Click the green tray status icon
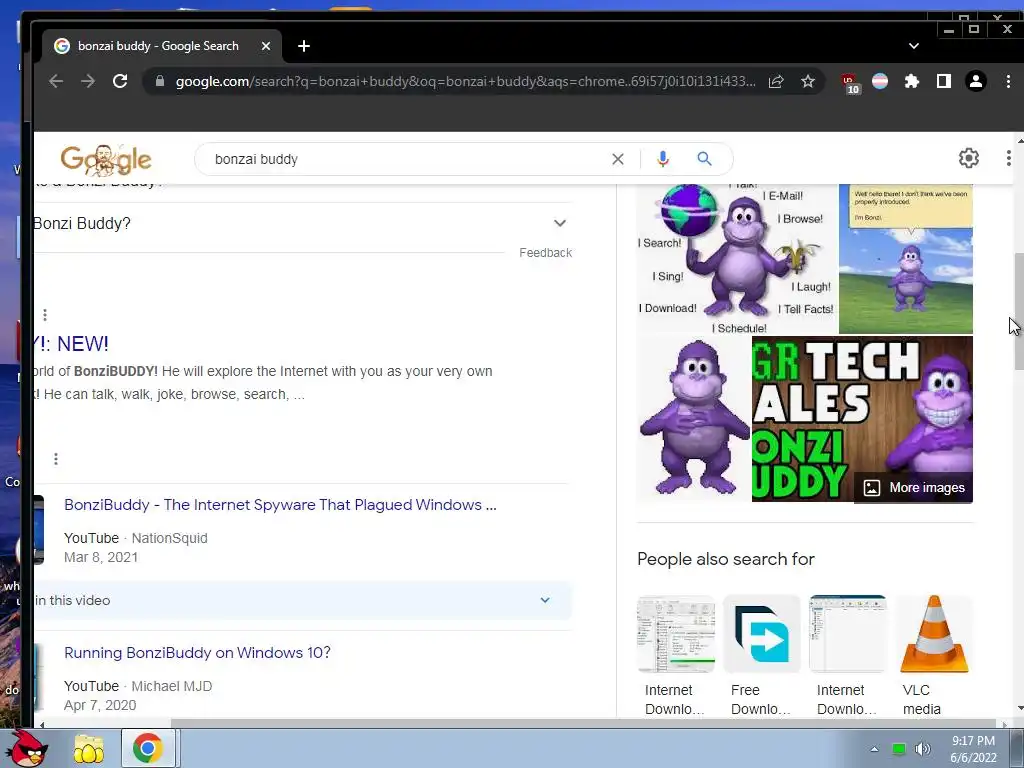Screen dimensions: 1024x768 click(x=899, y=749)
